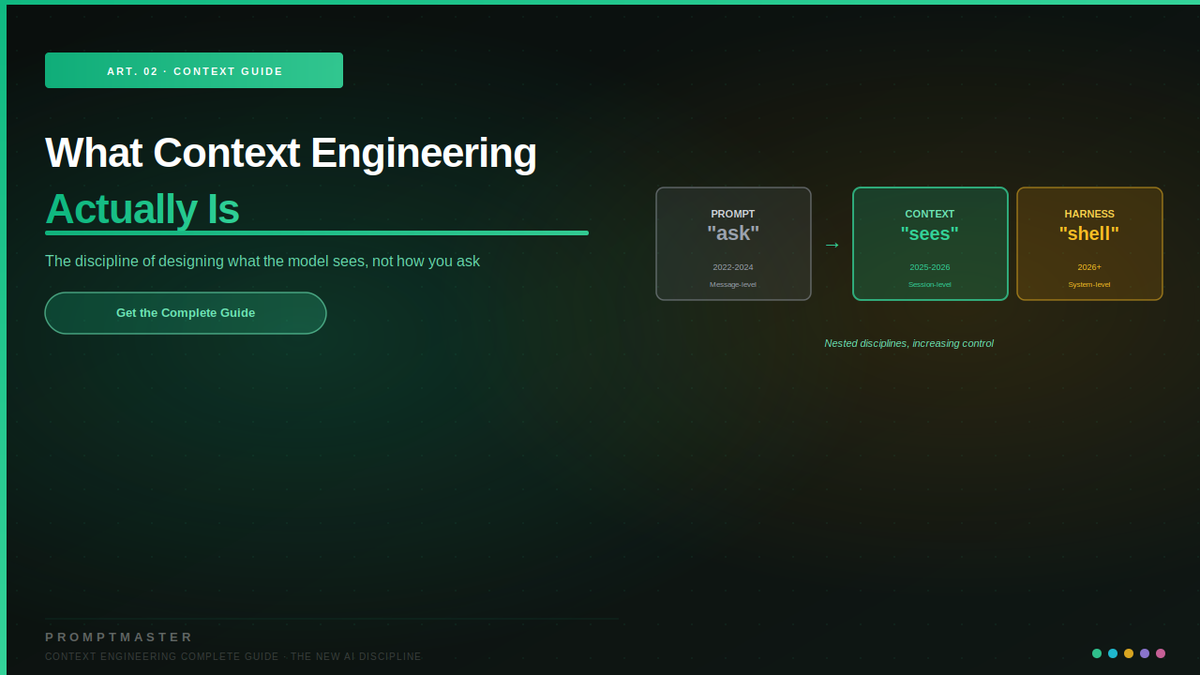Click the yellow dot at bottom right
The height and width of the screenshot is (675, 1200).
tap(1129, 653)
